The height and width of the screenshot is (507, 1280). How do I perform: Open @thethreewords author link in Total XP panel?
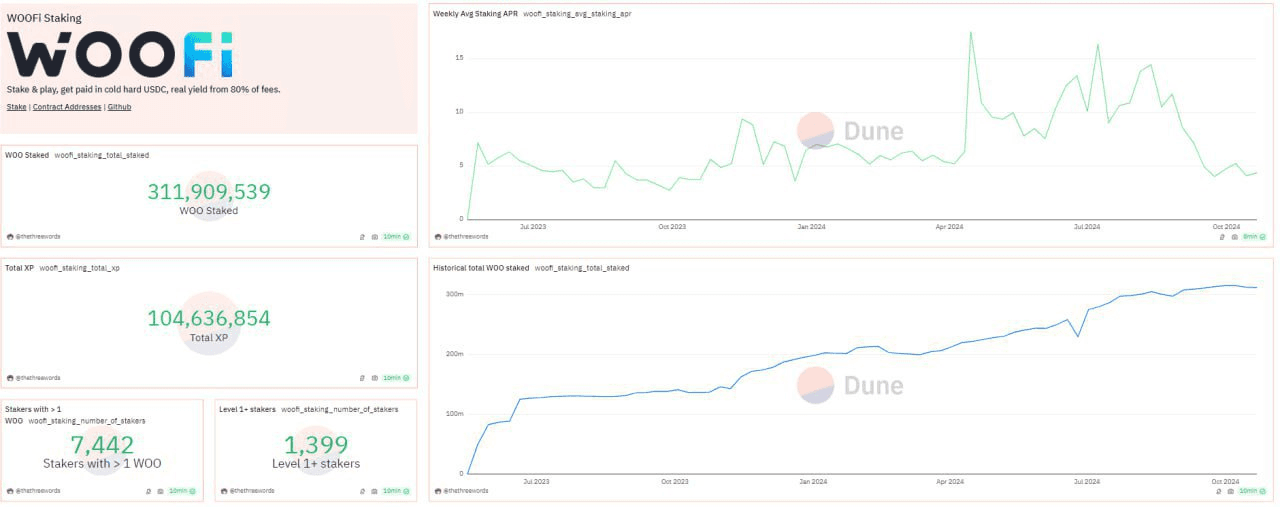click(37, 378)
